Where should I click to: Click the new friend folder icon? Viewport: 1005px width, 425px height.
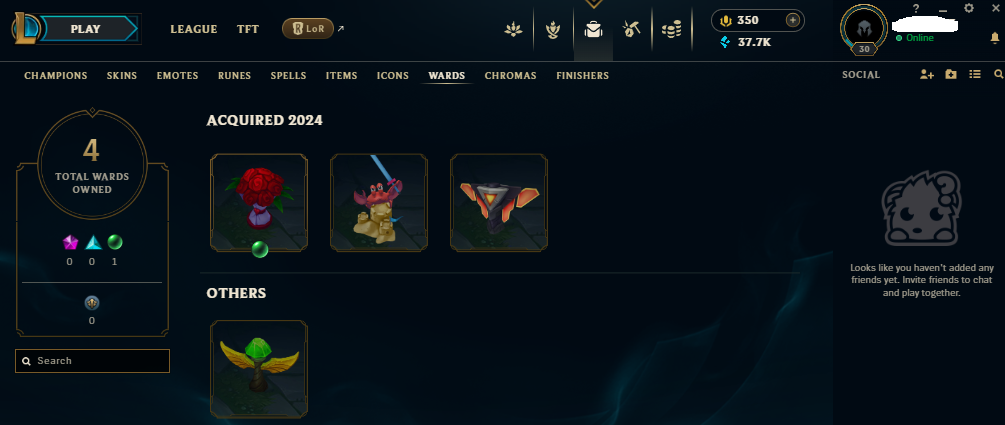tap(951, 74)
